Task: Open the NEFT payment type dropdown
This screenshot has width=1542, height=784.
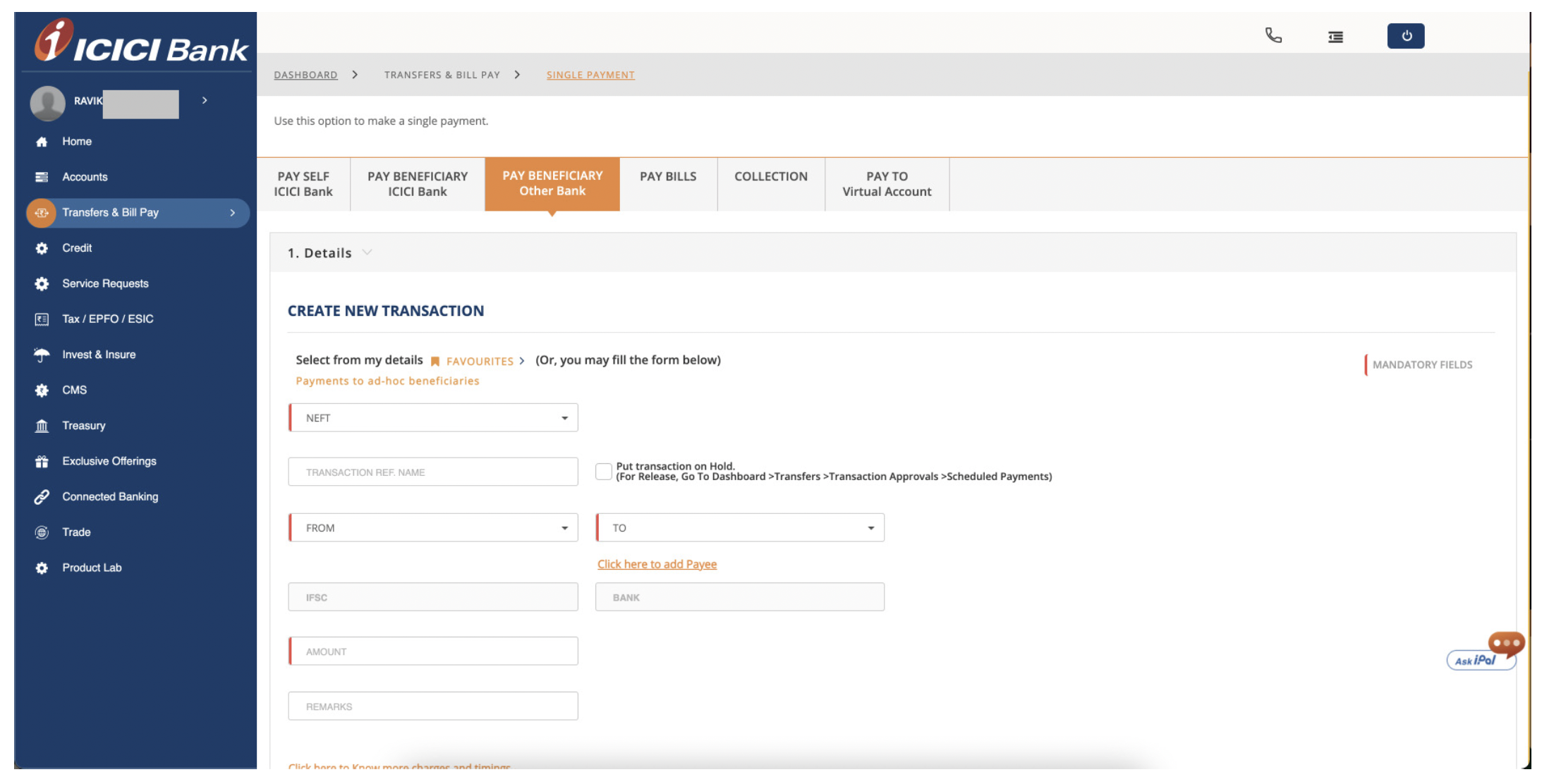Action: coord(433,417)
